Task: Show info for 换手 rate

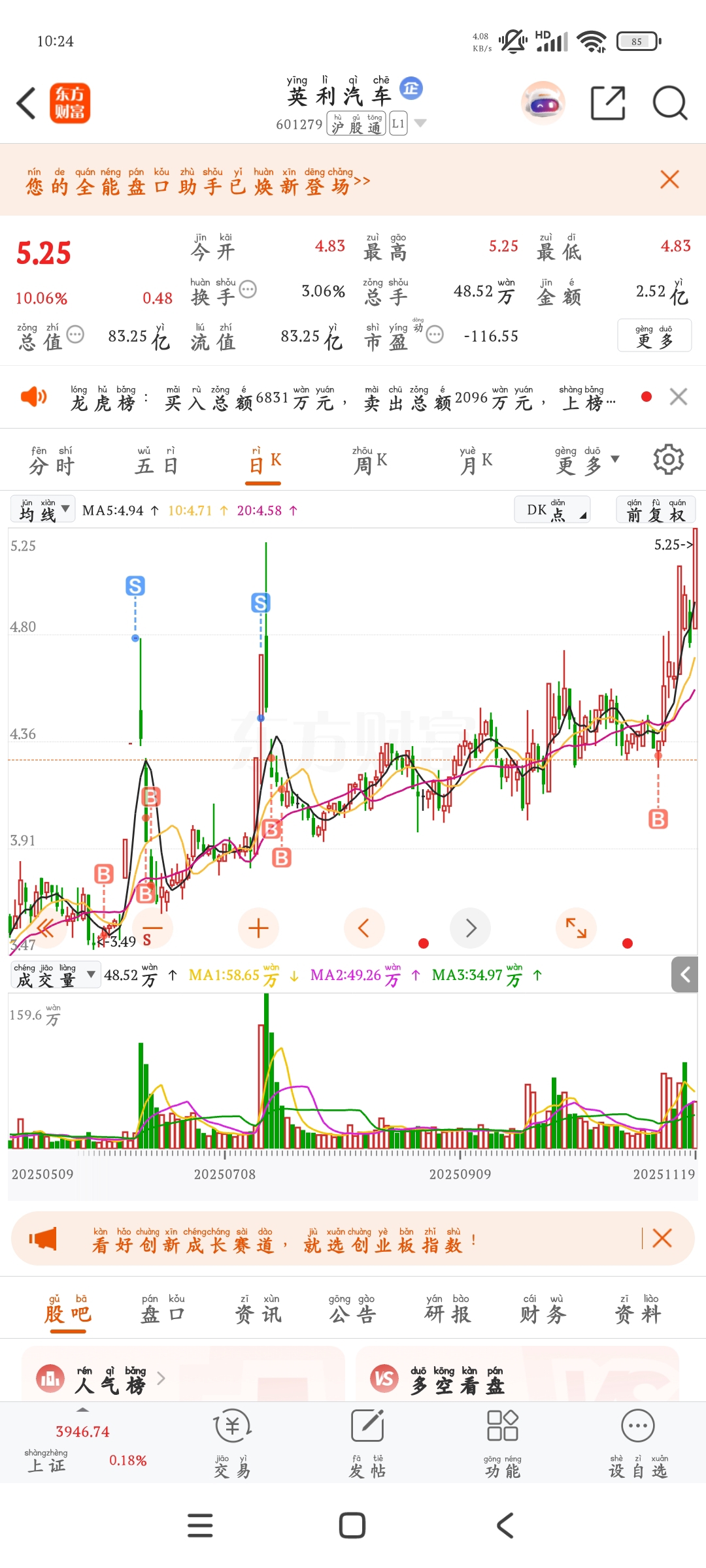Action: (248, 289)
